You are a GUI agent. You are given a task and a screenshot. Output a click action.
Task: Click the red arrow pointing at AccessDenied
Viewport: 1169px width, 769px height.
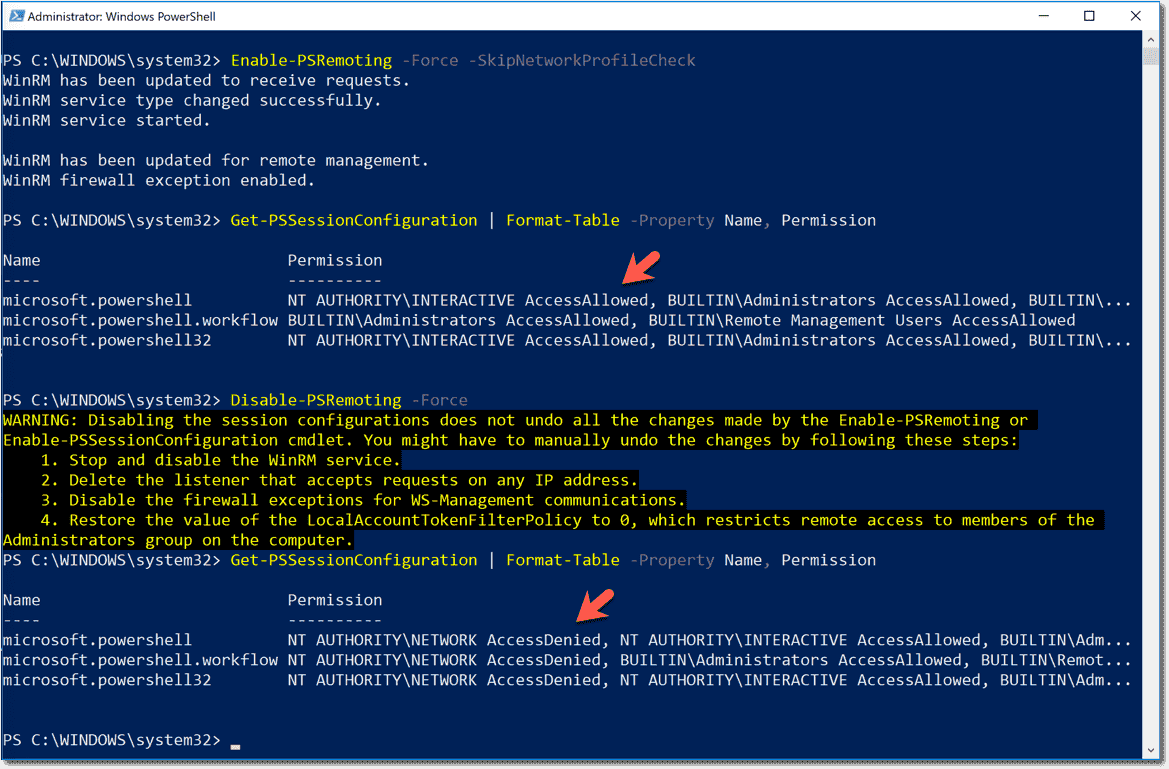pyautogui.click(x=593, y=606)
